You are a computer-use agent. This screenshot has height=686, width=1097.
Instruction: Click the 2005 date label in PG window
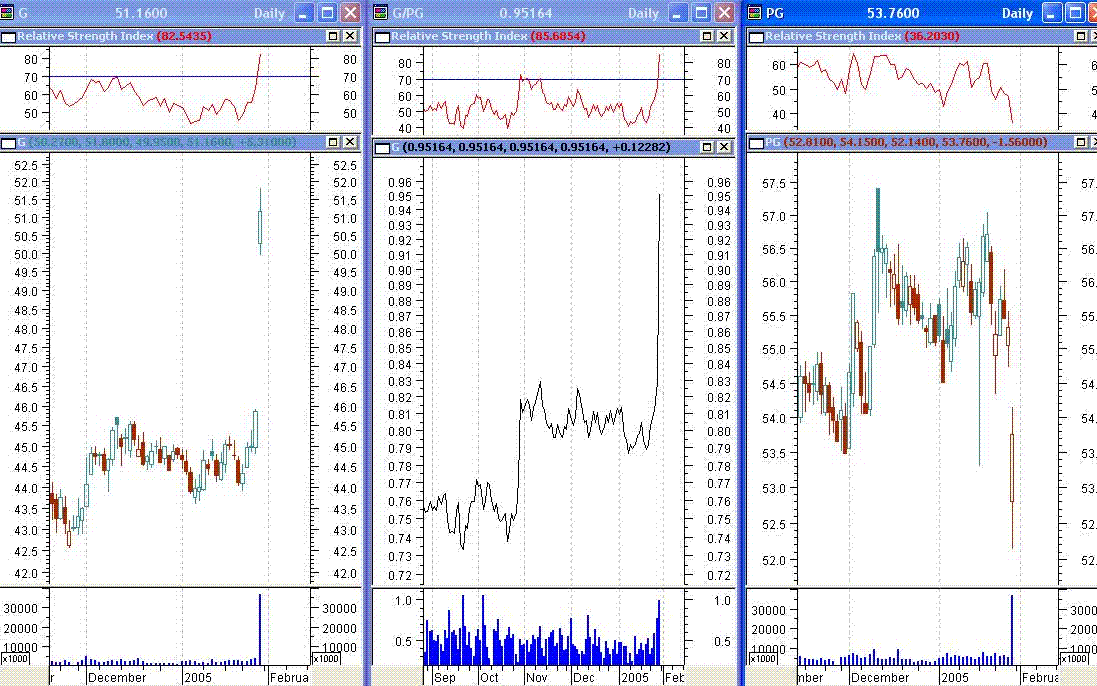coord(955,678)
